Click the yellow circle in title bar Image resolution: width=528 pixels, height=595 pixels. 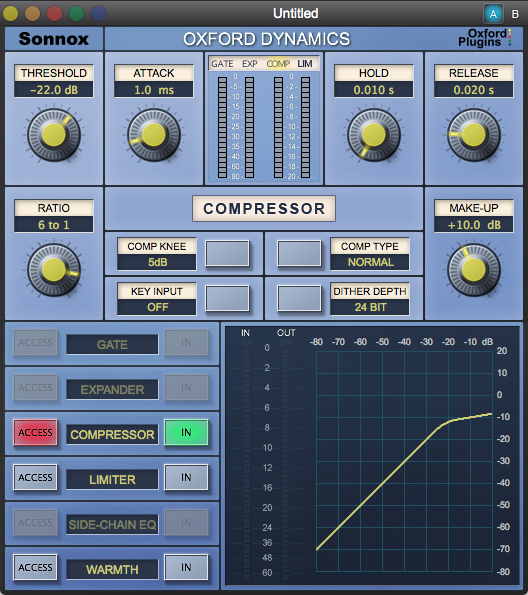pyautogui.click(x=11, y=14)
